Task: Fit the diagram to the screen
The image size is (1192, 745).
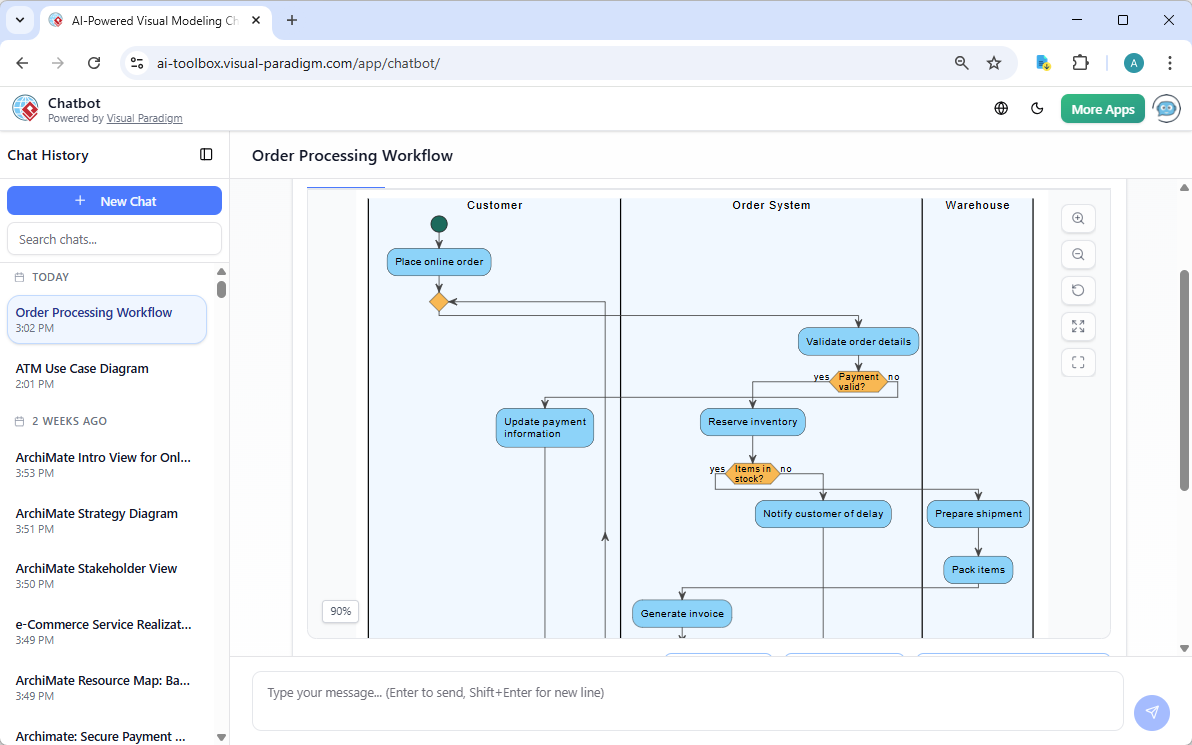Action: pyautogui.click(x=1078, y=326)
